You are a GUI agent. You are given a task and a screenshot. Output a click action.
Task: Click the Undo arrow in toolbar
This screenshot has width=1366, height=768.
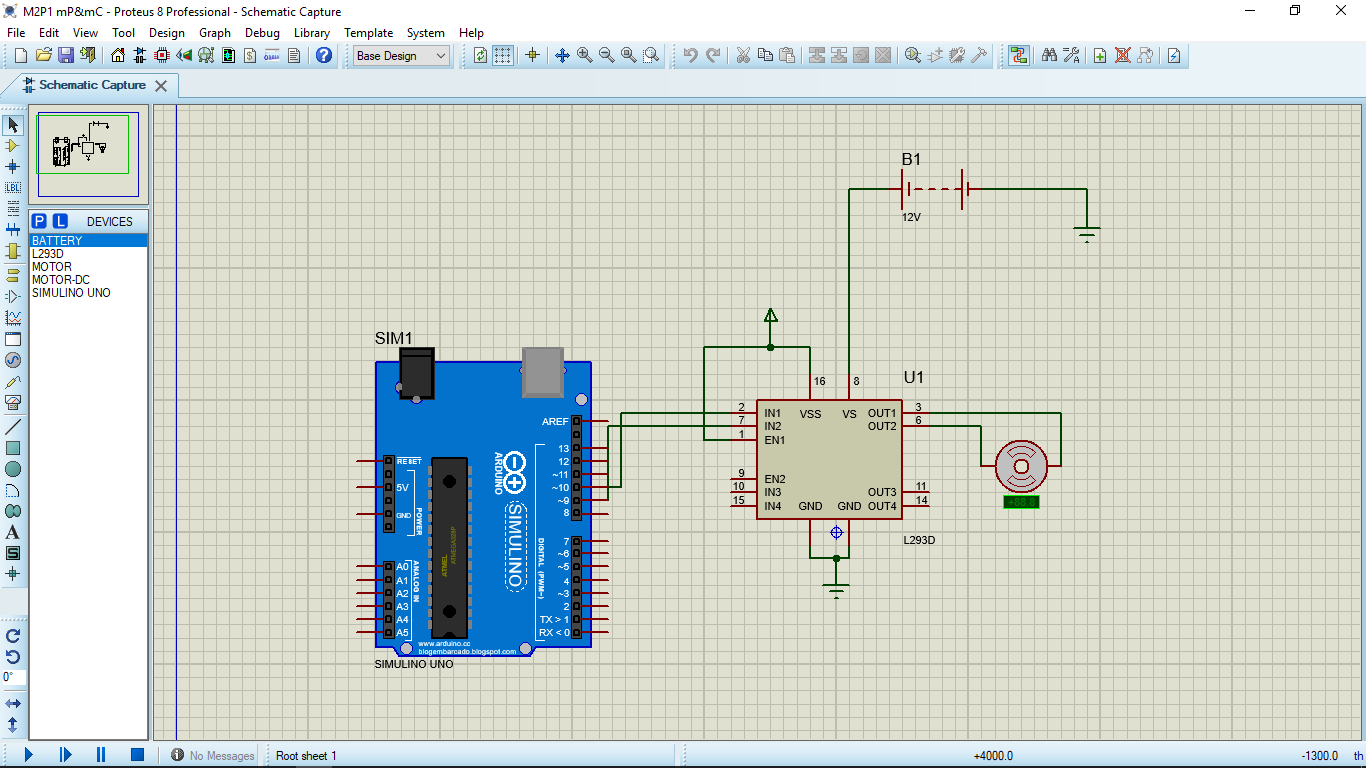[690, 56]
